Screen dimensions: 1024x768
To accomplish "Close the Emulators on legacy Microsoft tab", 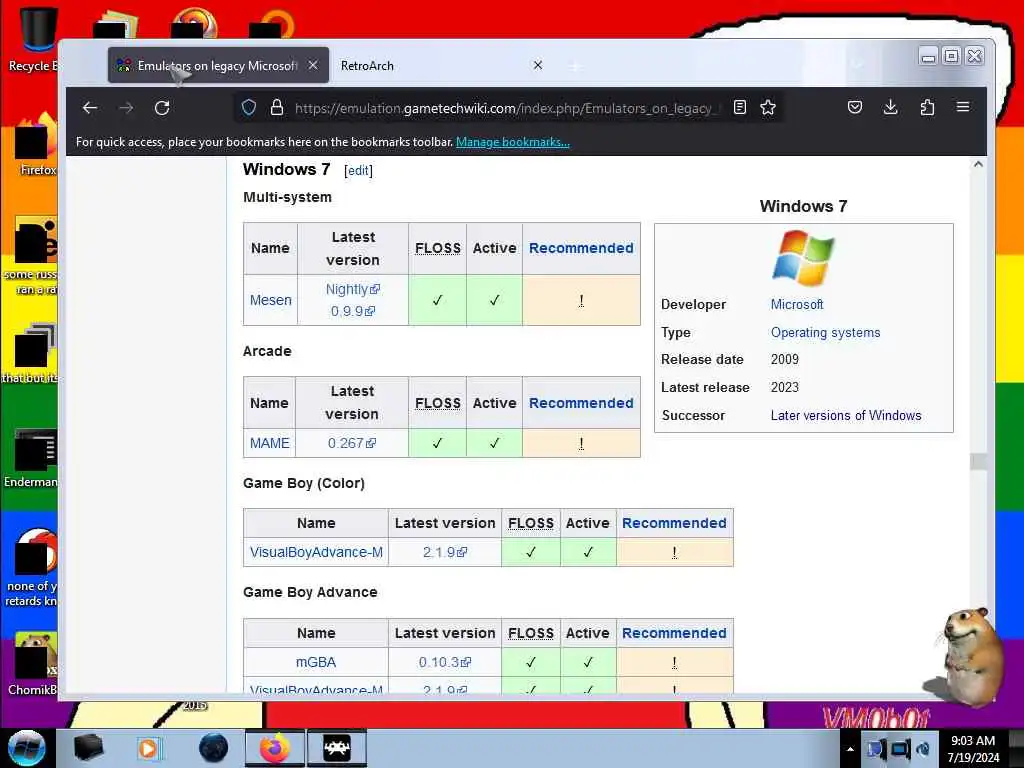I will [313, 65].
